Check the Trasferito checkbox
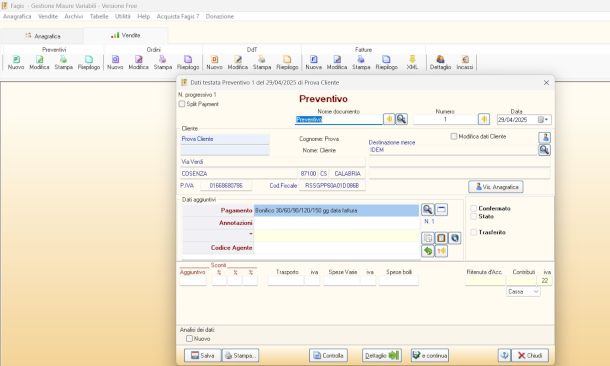This screenshot has height=366, width=610. point(473,232)
